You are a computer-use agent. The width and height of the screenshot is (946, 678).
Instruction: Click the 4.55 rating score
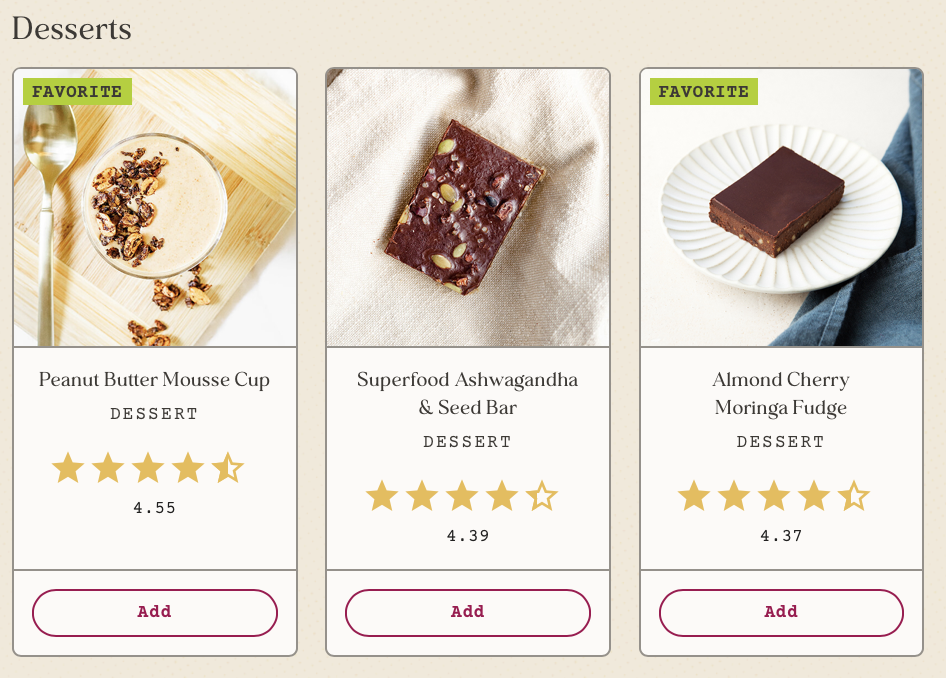154,508
